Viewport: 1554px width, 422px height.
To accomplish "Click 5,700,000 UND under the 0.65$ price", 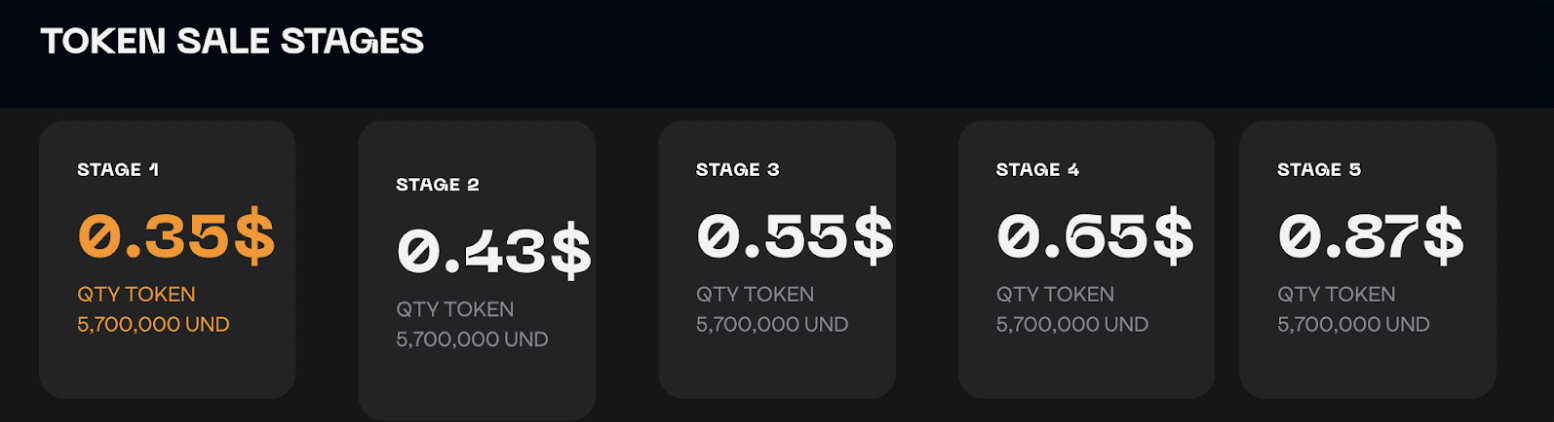I will (x=1072, y=324).
